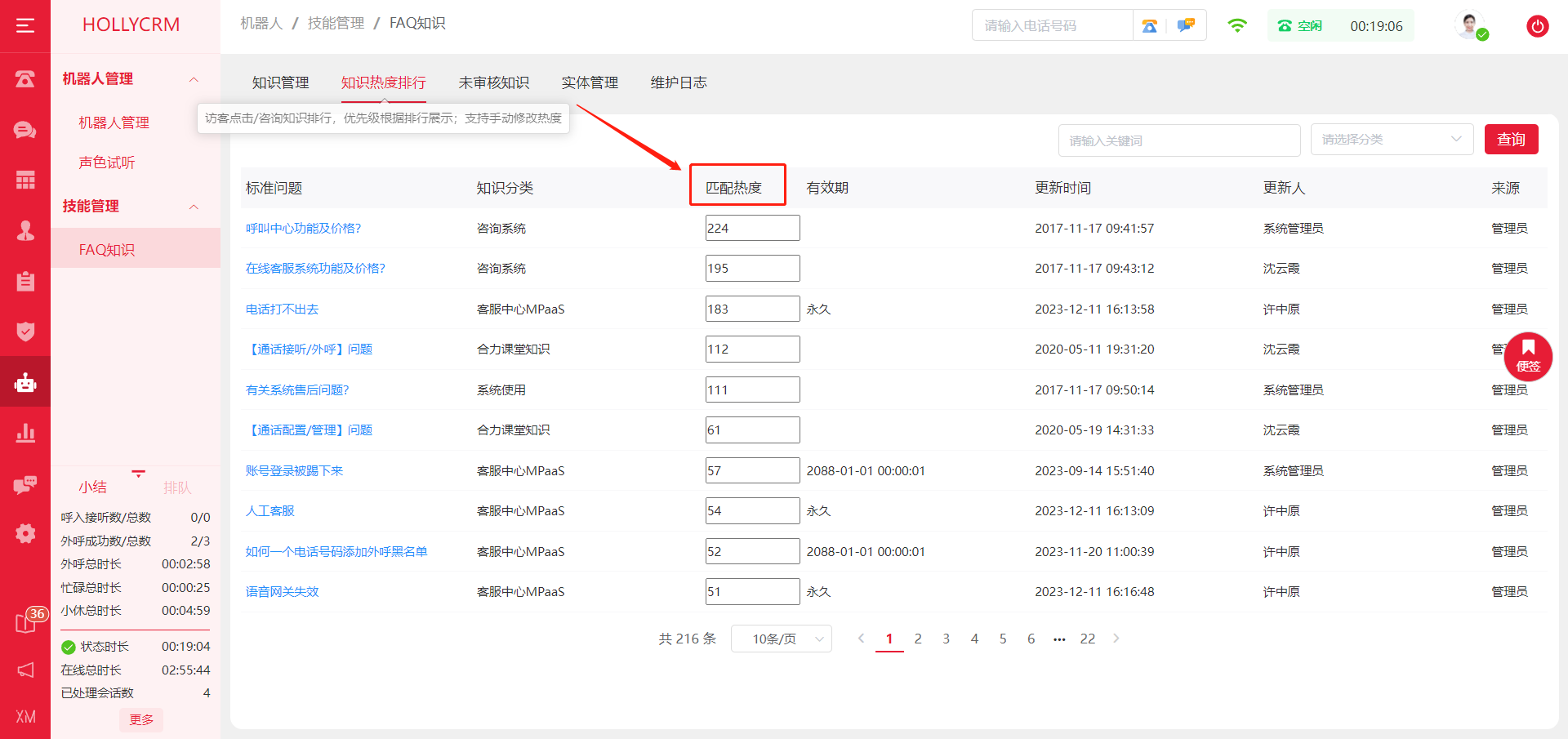Go to page 6
The height and width of the screenshot is (739, 1568).
(x=1031, y=639)
